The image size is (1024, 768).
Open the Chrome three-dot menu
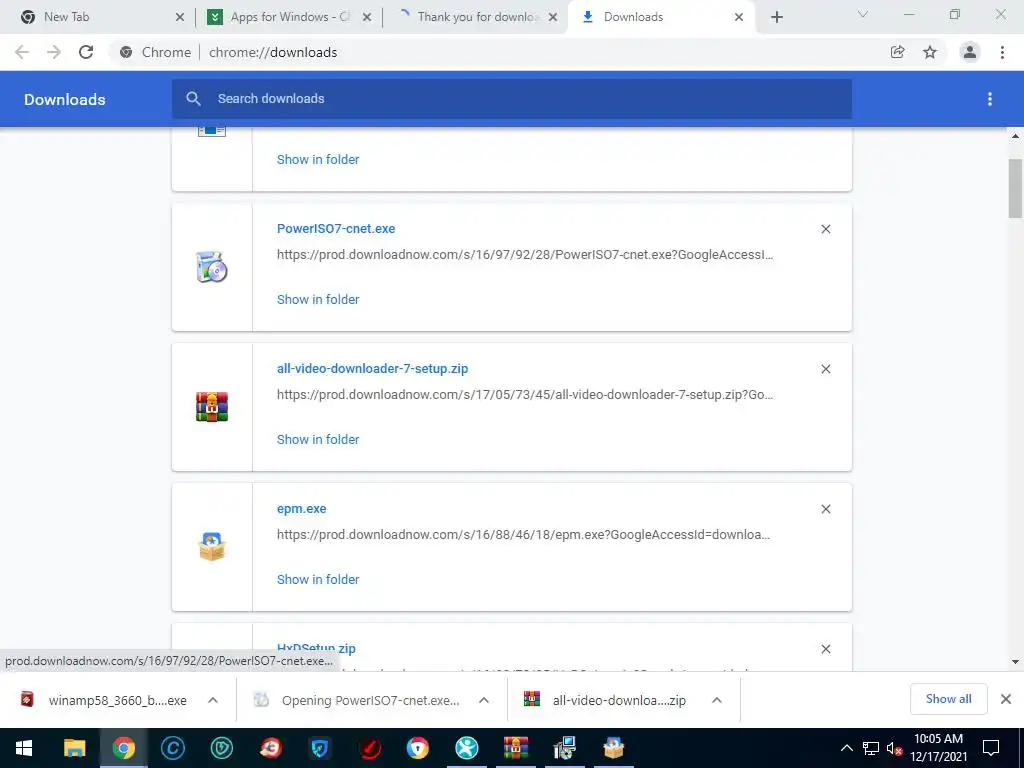[1002, 52]
